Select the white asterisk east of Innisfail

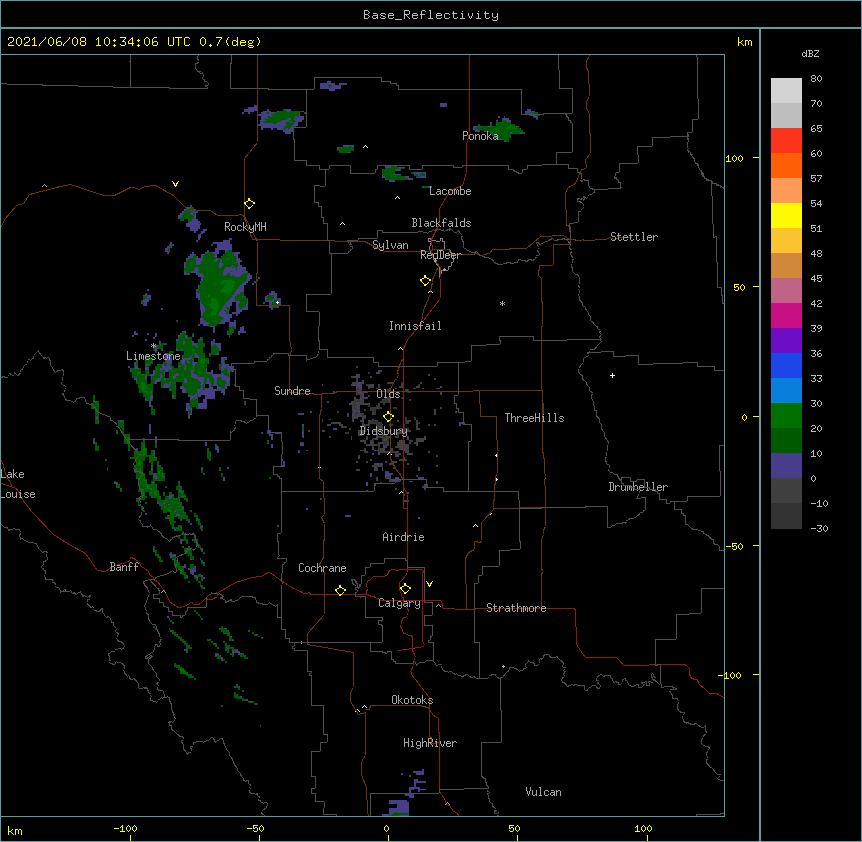coord(502,303)
